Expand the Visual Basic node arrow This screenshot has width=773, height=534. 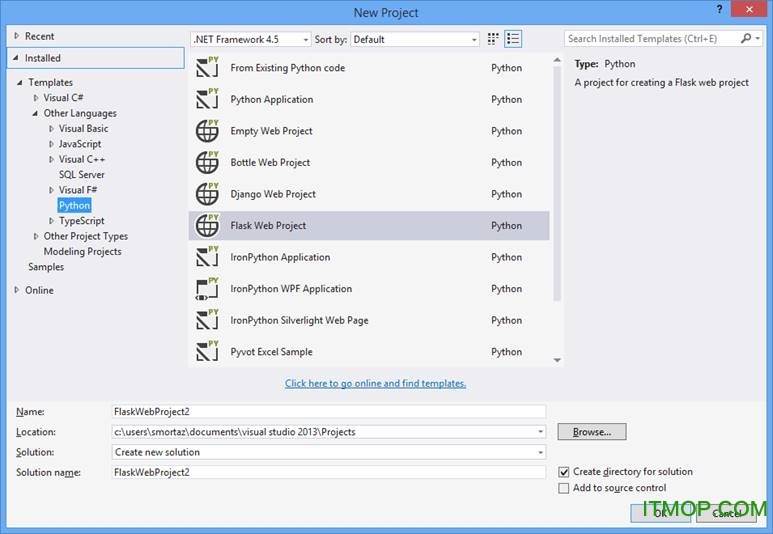coord(51,129)
